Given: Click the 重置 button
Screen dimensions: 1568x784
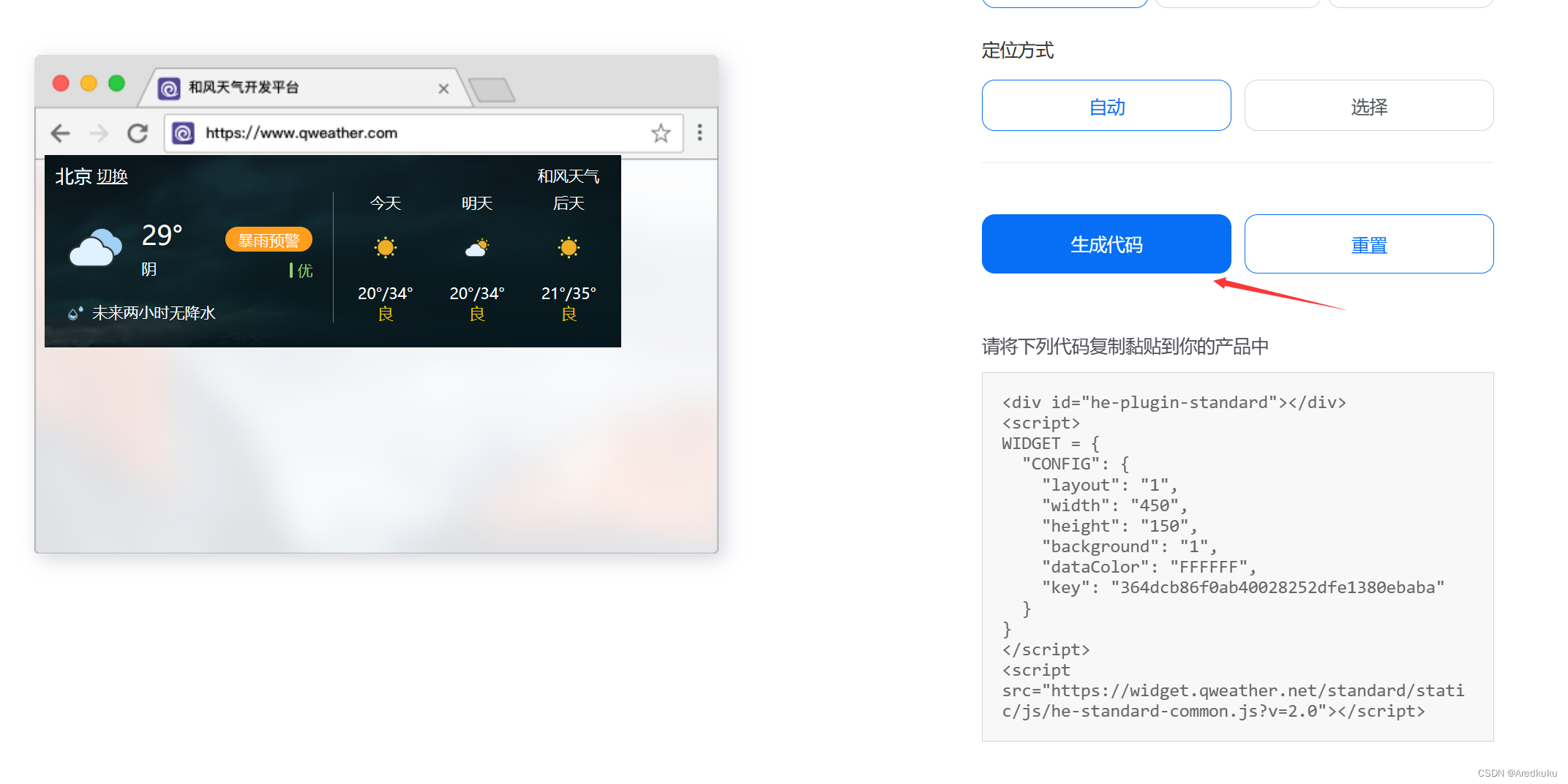Looking at the screenshot, I should (1369, 244).
